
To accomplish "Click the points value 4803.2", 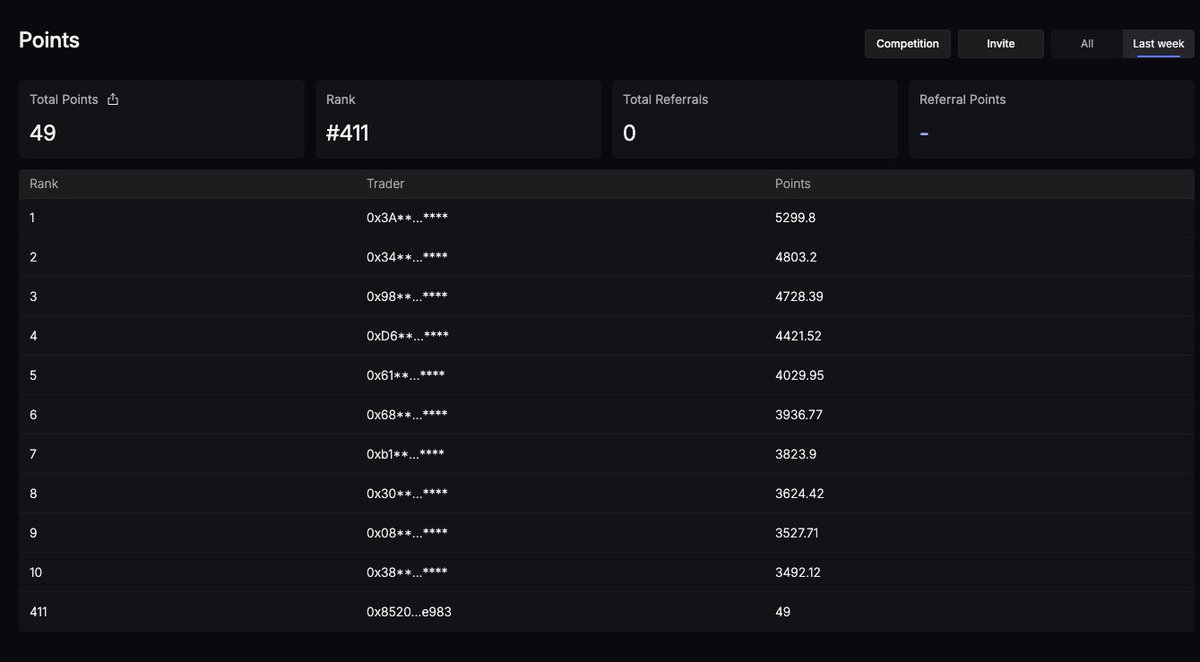I will pyautogui.click(x=796, y=257).
